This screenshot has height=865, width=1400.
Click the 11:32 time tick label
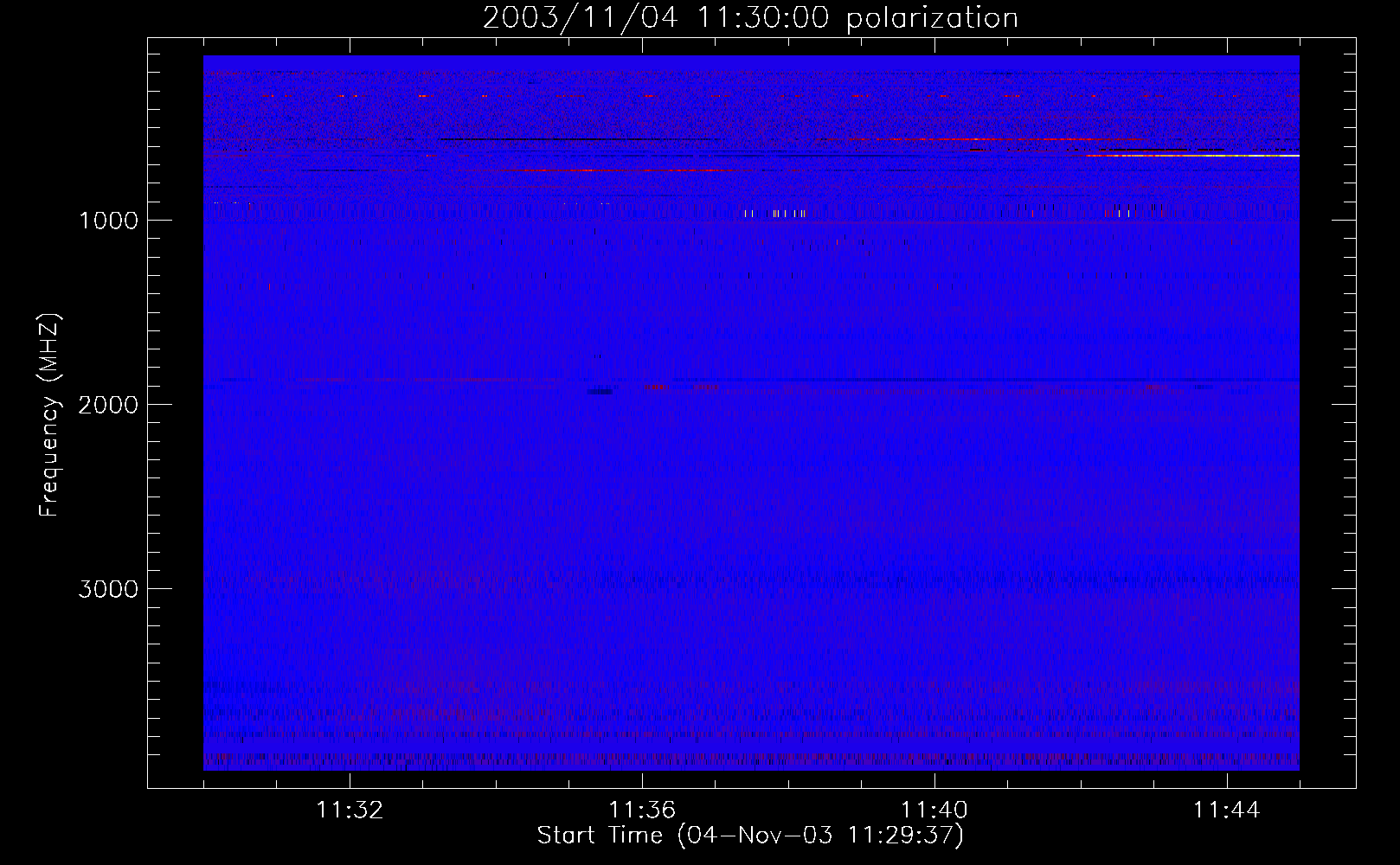[350, 811]
